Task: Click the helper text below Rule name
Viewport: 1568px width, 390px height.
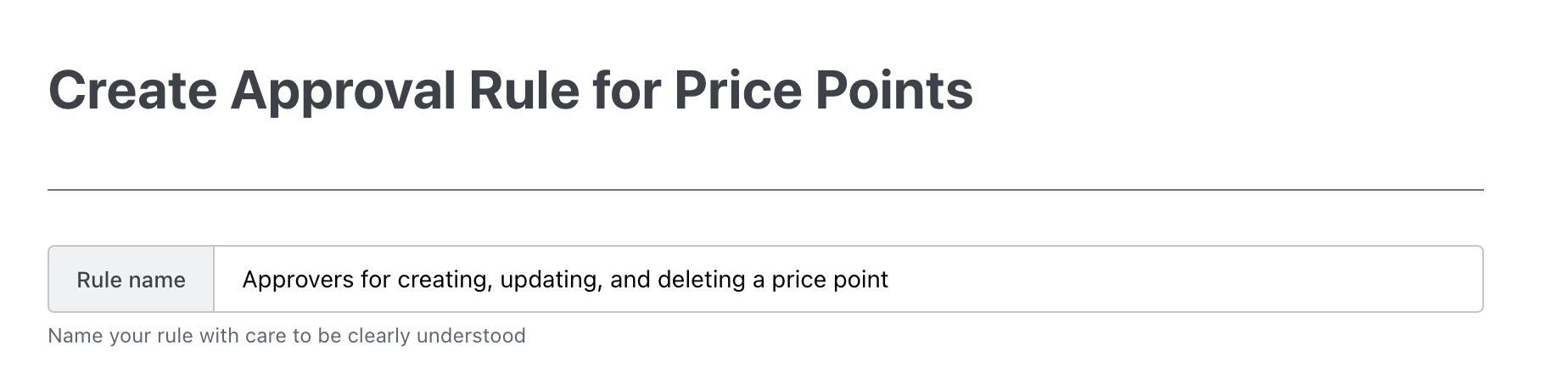Action: click(287, 336)
